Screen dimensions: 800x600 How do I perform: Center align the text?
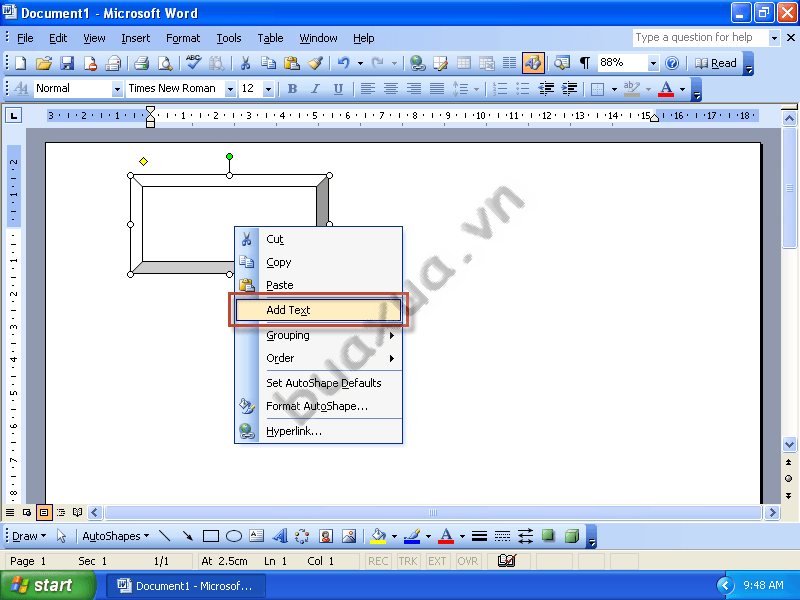[x=391, y=89]
